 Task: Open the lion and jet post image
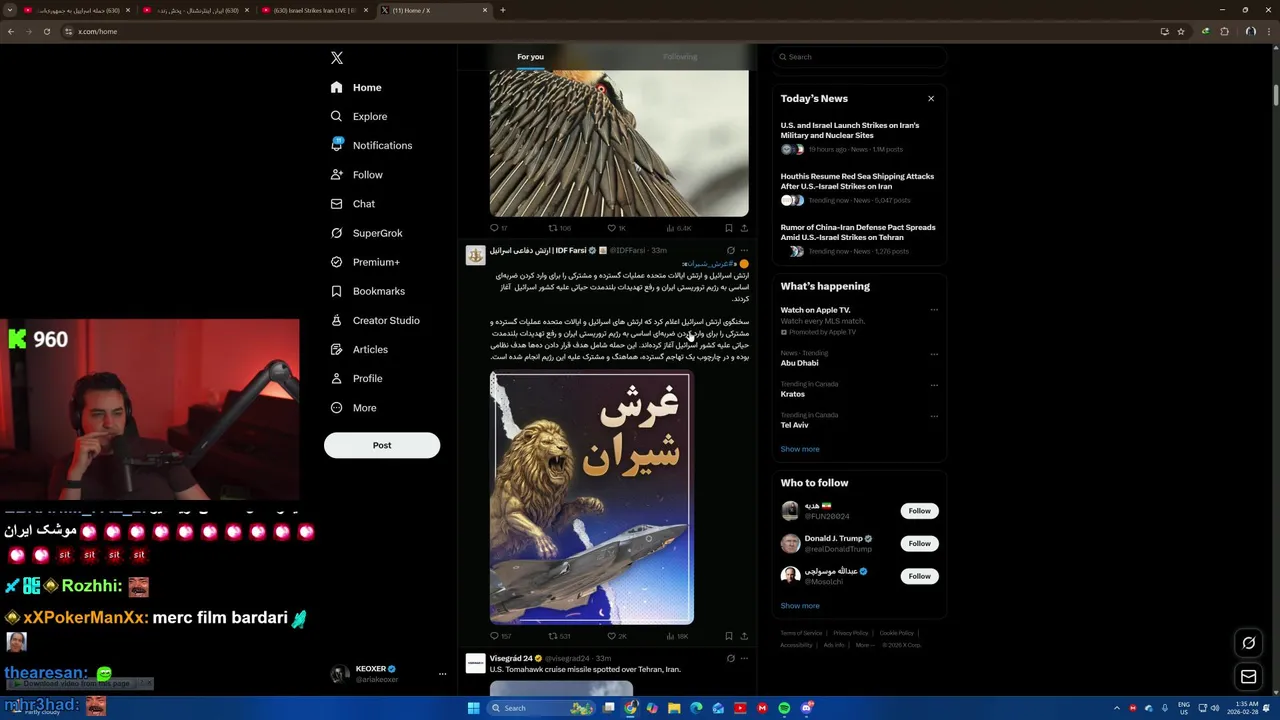point(591,498)
